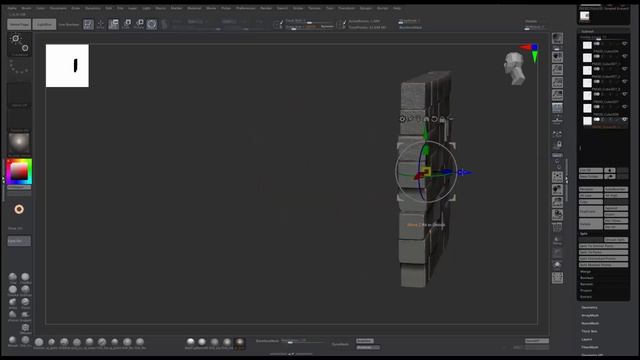The image size is (640, 360).
Task: Open LightBox from top shelf
Action: pos(44,24)
